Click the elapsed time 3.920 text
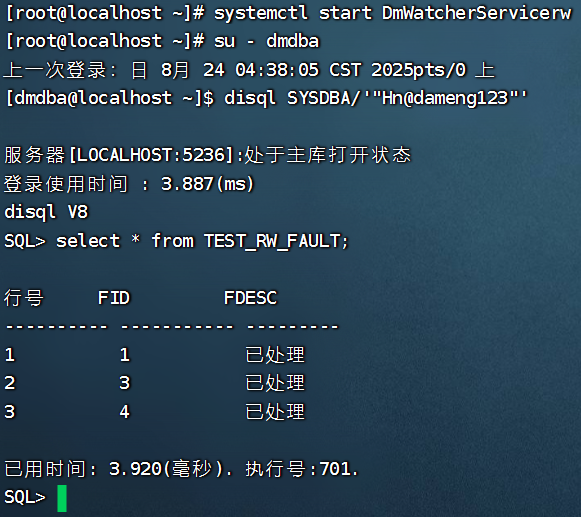The width and height of the screenshot is (581, 517). [135, 469]
